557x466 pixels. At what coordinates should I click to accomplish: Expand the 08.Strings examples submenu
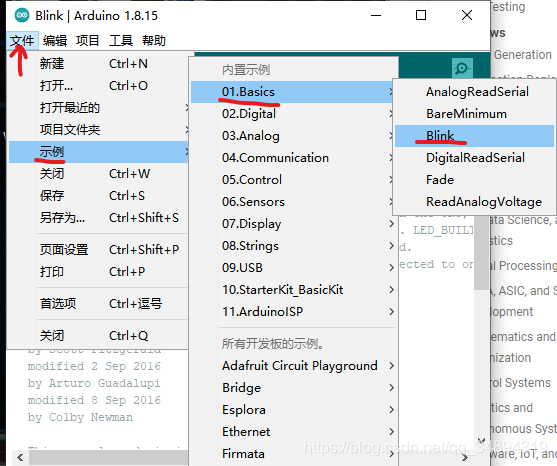point(293,246)
